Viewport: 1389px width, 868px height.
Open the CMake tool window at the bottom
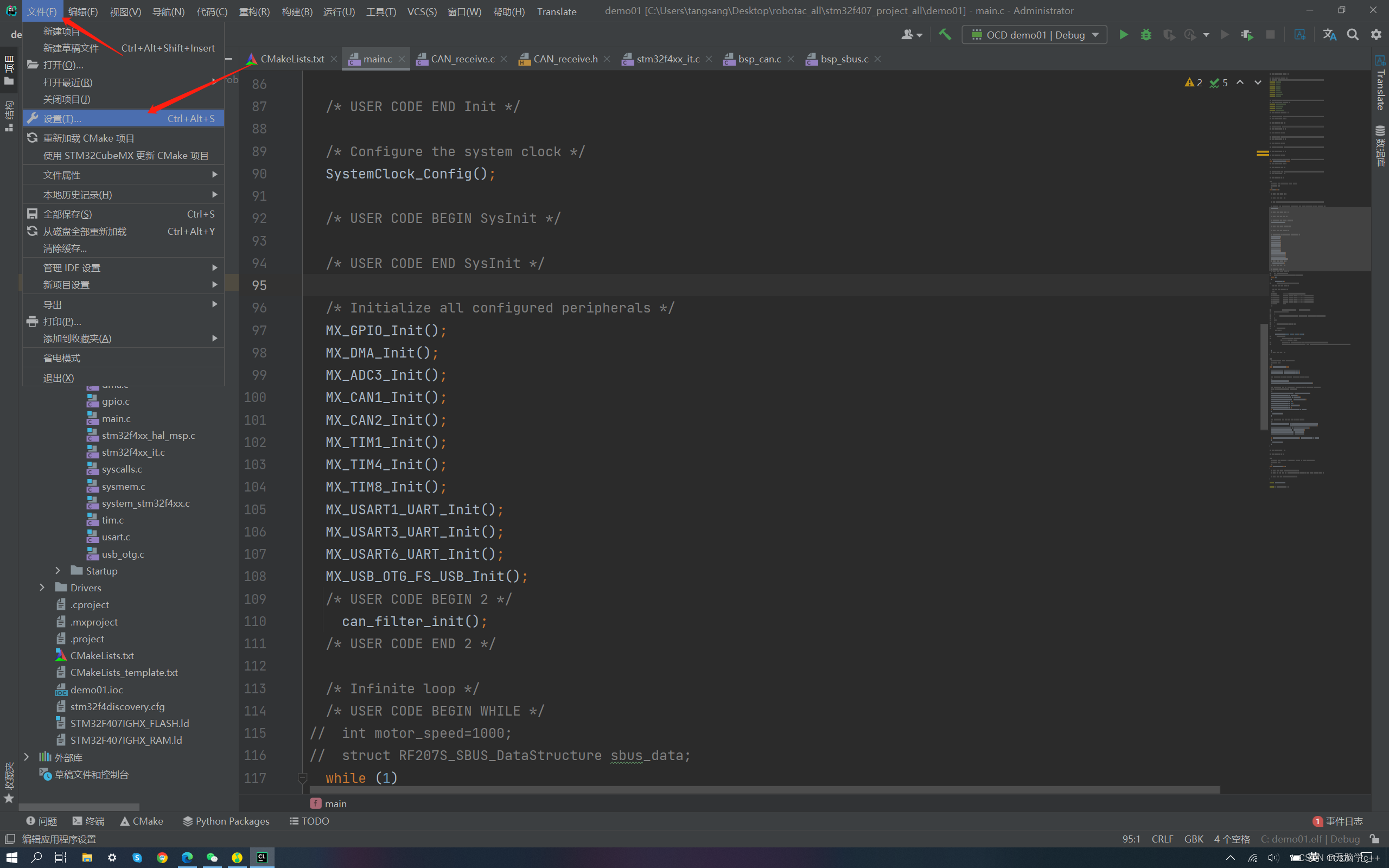click(141, 821)
